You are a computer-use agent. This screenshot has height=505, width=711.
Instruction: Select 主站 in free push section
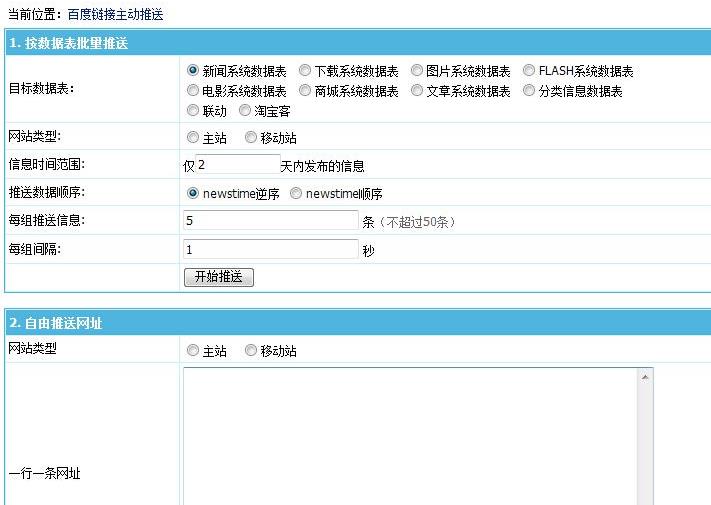tap(193, 351)
